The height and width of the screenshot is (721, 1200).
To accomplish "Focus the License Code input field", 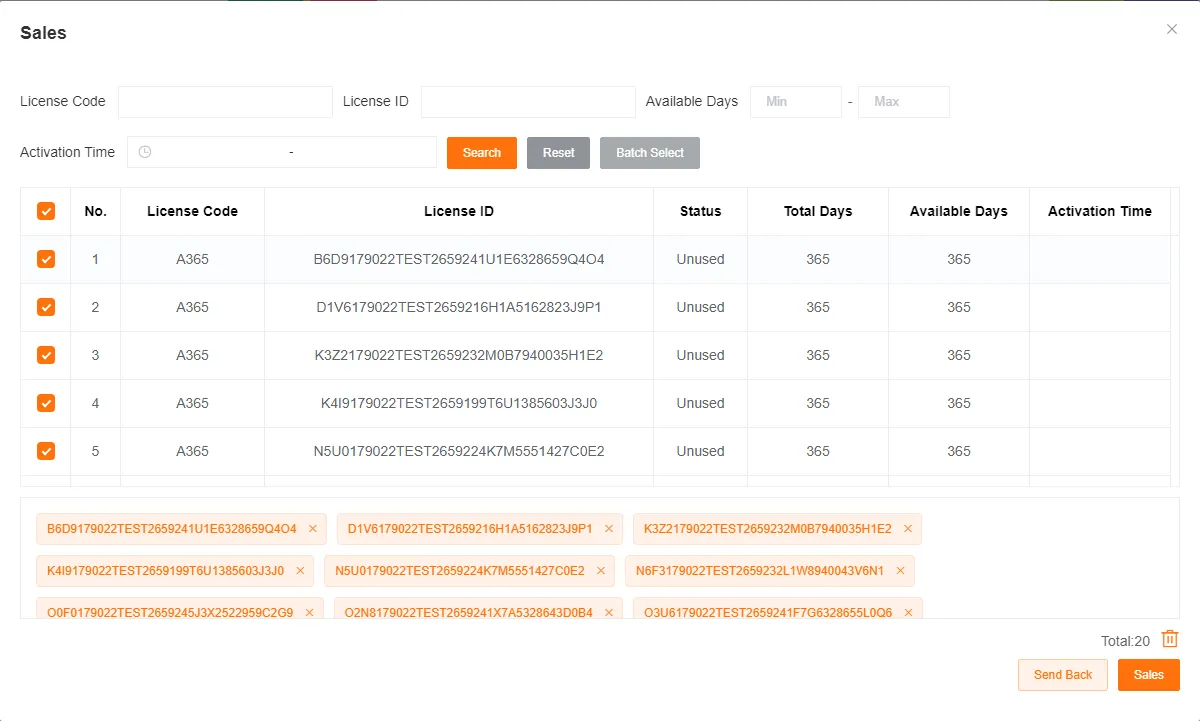I will tap(225, 102).
